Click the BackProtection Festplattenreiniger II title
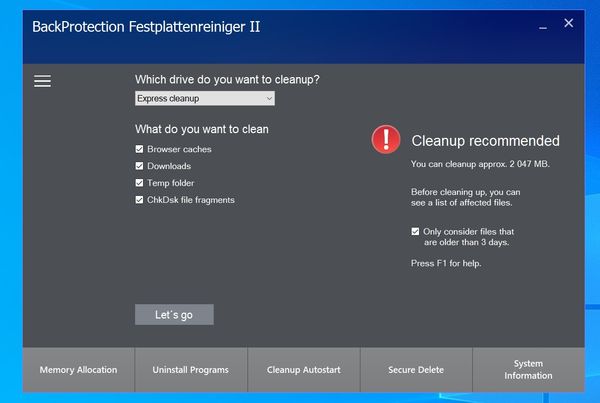600x403 pixels. pyautogui.click(x=146, y=27)
